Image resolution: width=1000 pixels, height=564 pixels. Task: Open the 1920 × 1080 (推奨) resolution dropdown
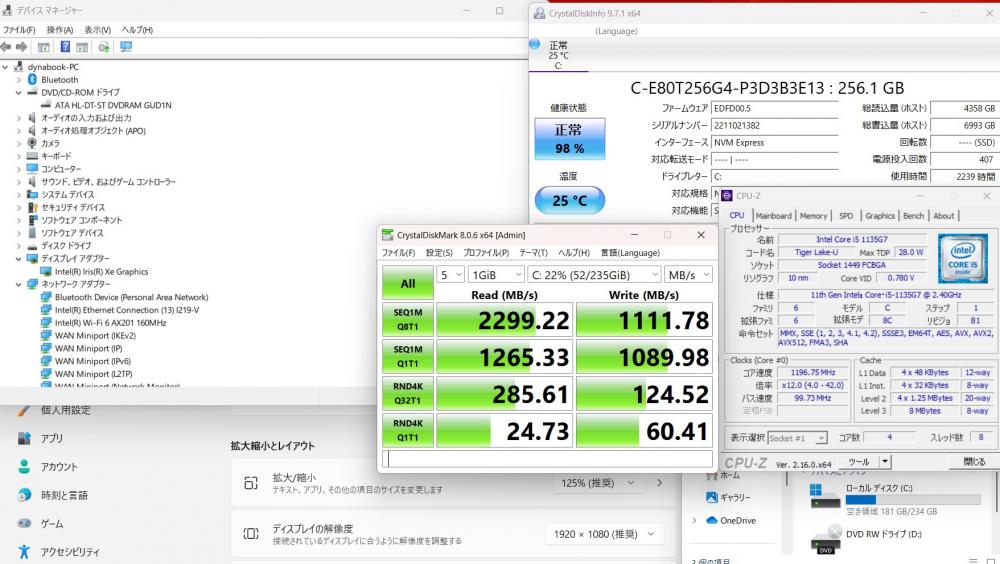pos(603,534)
